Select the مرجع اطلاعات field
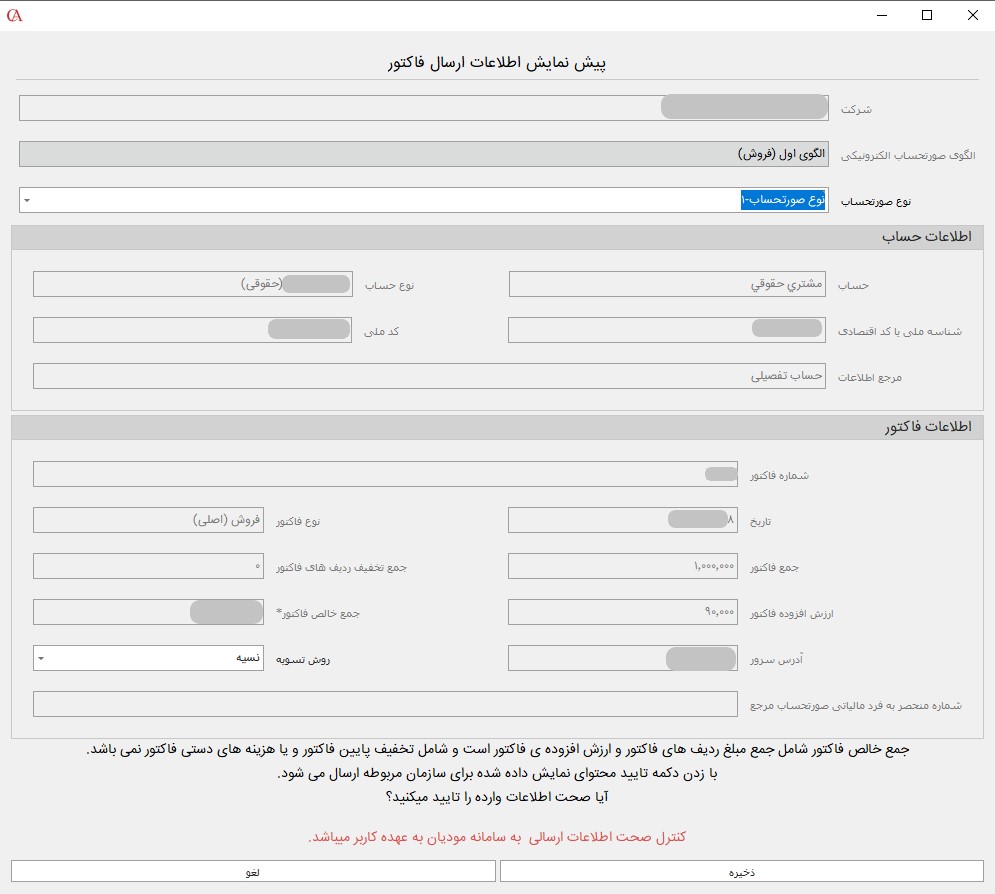This screenshot has width=995, height=894. 429,376
